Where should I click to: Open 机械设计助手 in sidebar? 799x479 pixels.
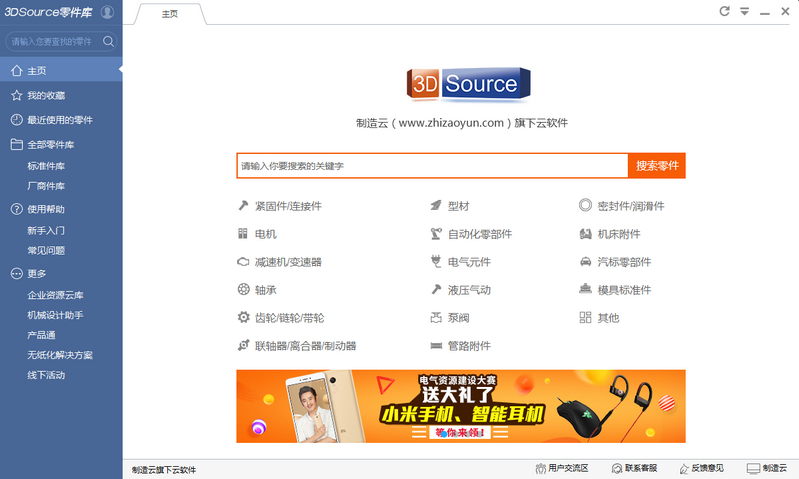(55, 315)
